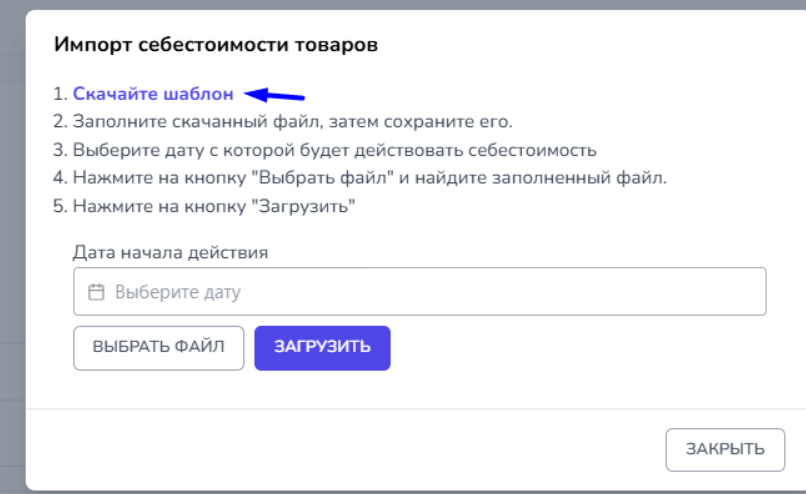Click the 'Дата начала действия' field label
The height and width of the screenshot is (494, 806).
tap(170, 252)
